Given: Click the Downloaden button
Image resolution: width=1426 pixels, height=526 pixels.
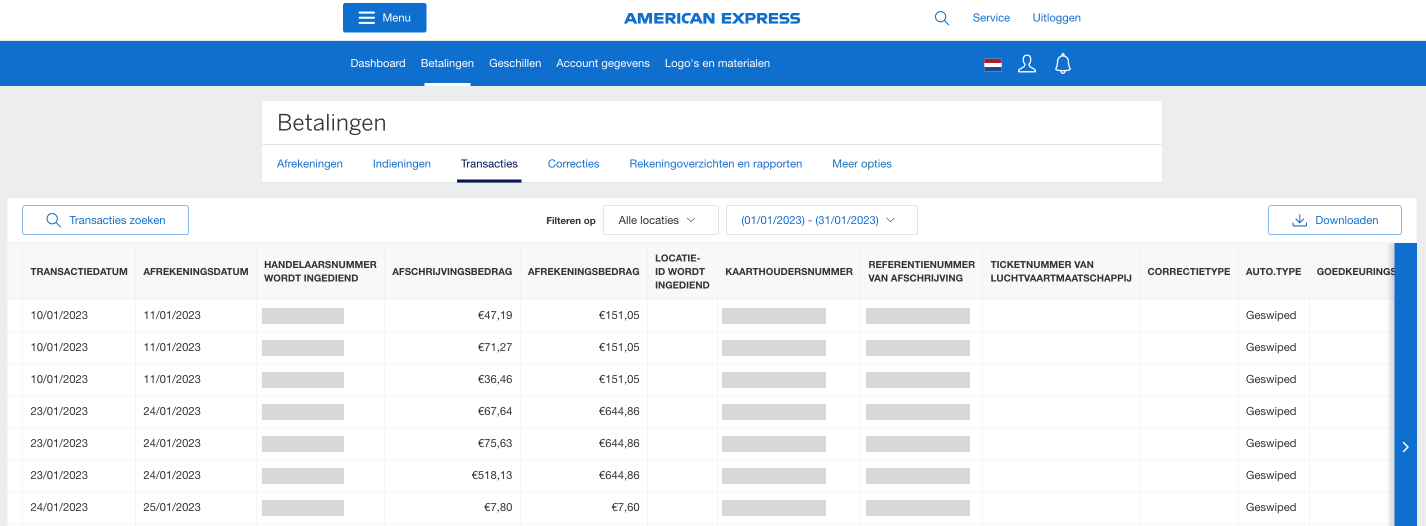Looking at the screenshot, I should (x=1335, y=220).
